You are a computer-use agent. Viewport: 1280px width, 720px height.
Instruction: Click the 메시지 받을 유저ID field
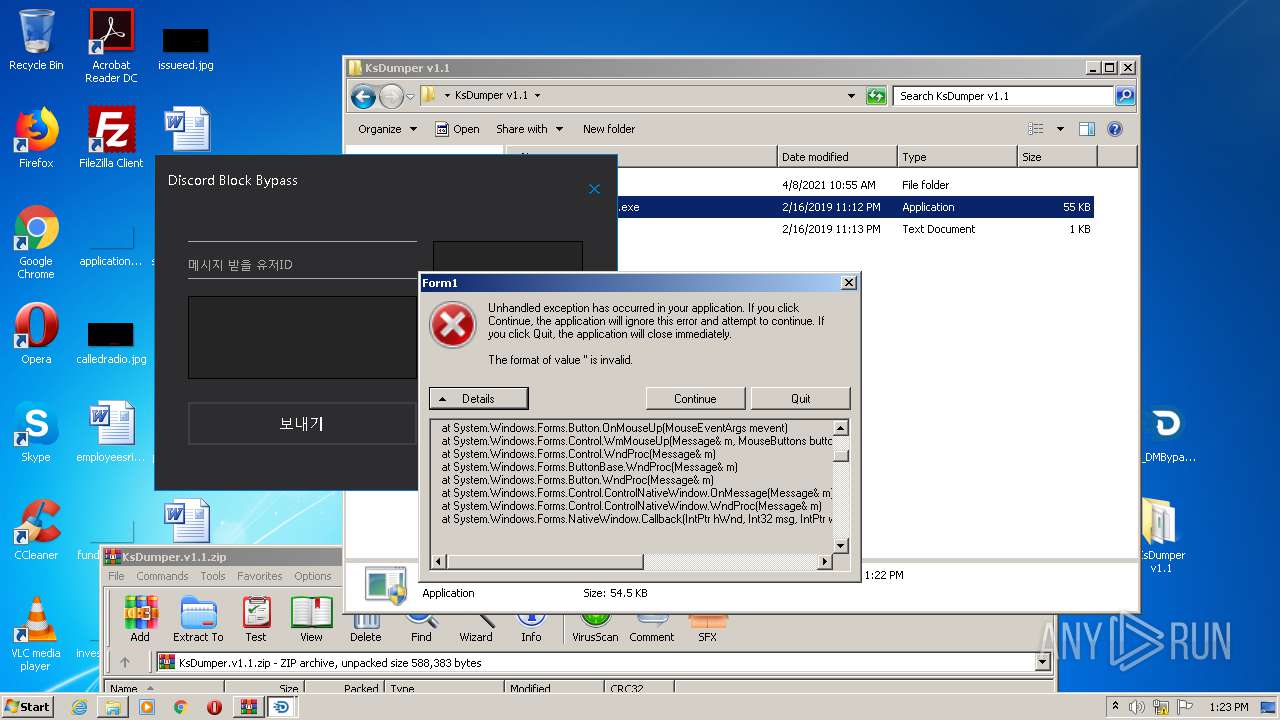(302, 265)
